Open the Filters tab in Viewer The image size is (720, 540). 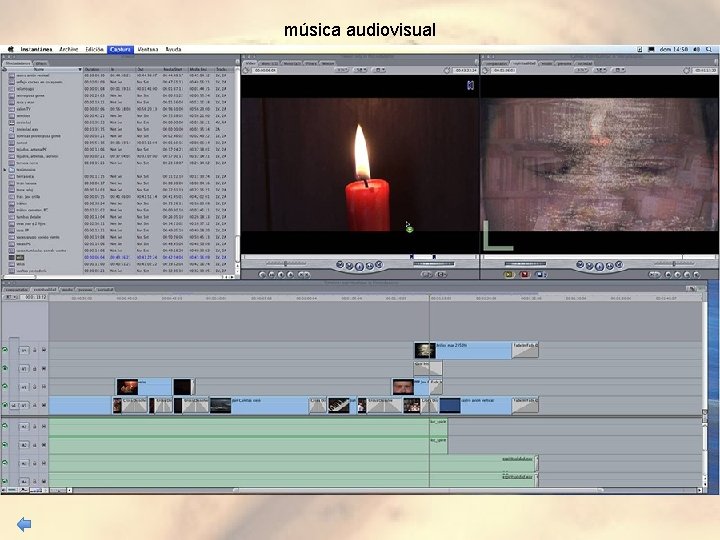(311, 63)
